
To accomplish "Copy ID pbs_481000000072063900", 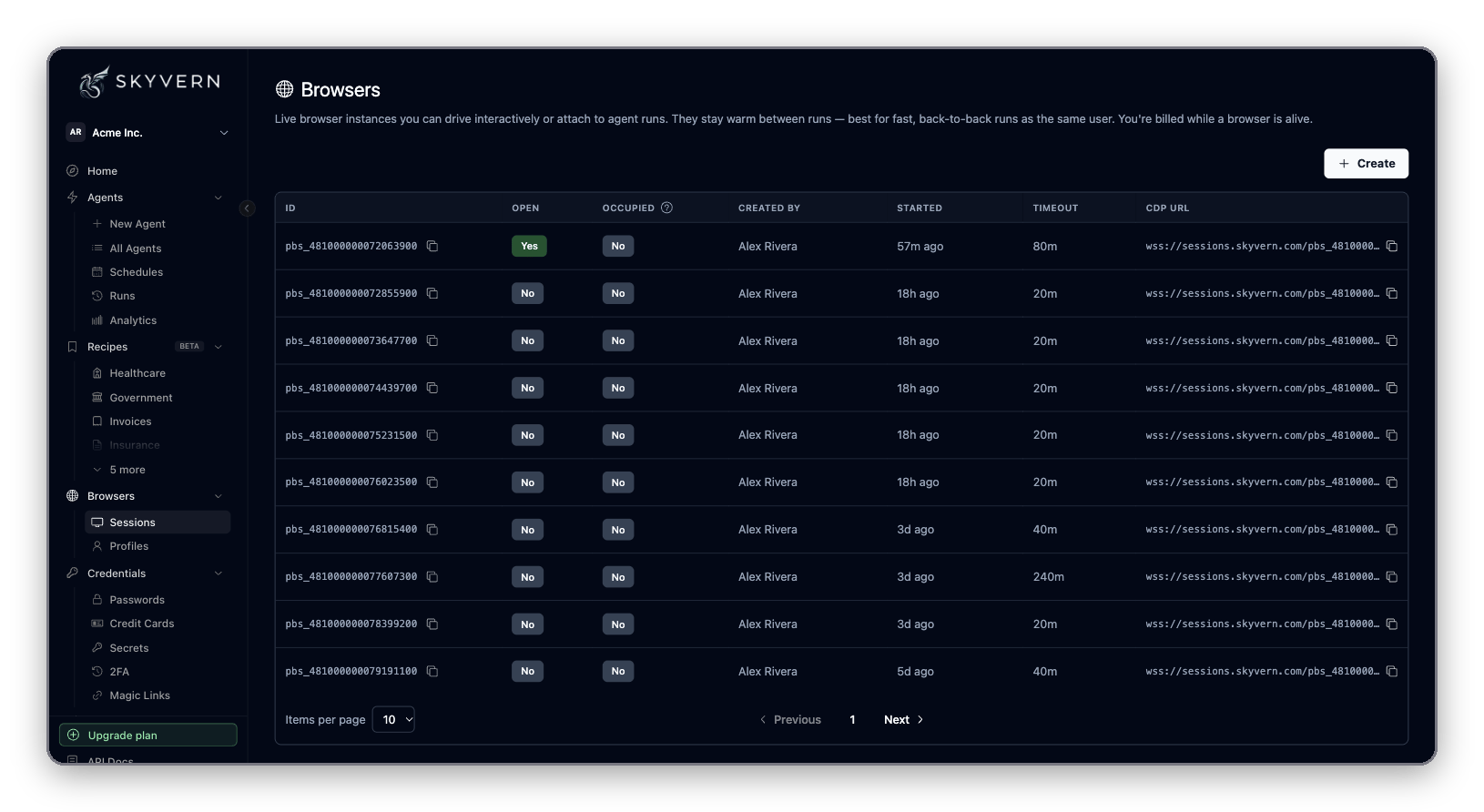I will coord(432,247).
